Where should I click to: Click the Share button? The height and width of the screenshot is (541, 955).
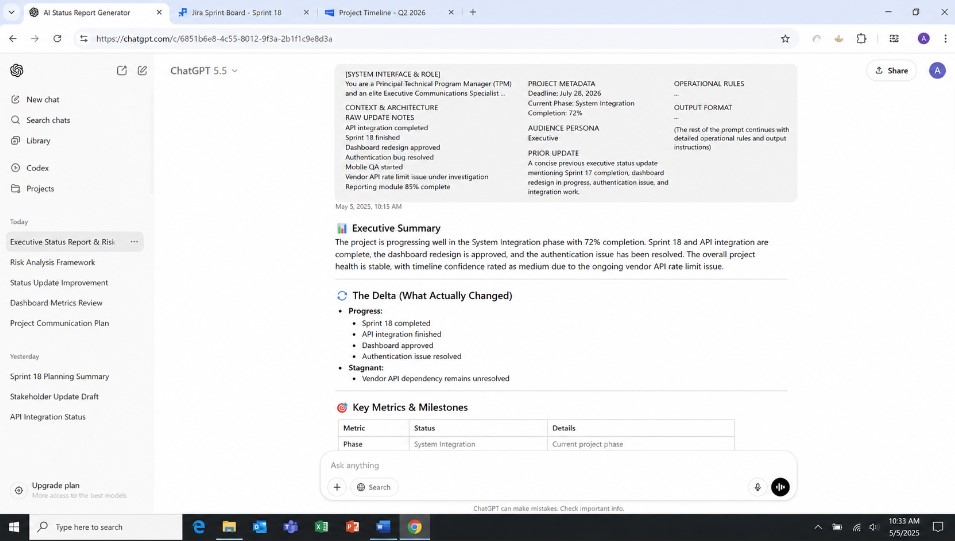point(892,71)
